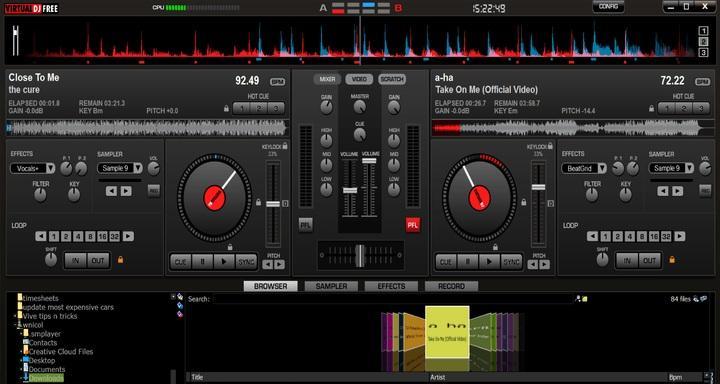Open left deck Vocals+ effect dropdown
This screenshot has height=384, width=720.
coord(51,168)
